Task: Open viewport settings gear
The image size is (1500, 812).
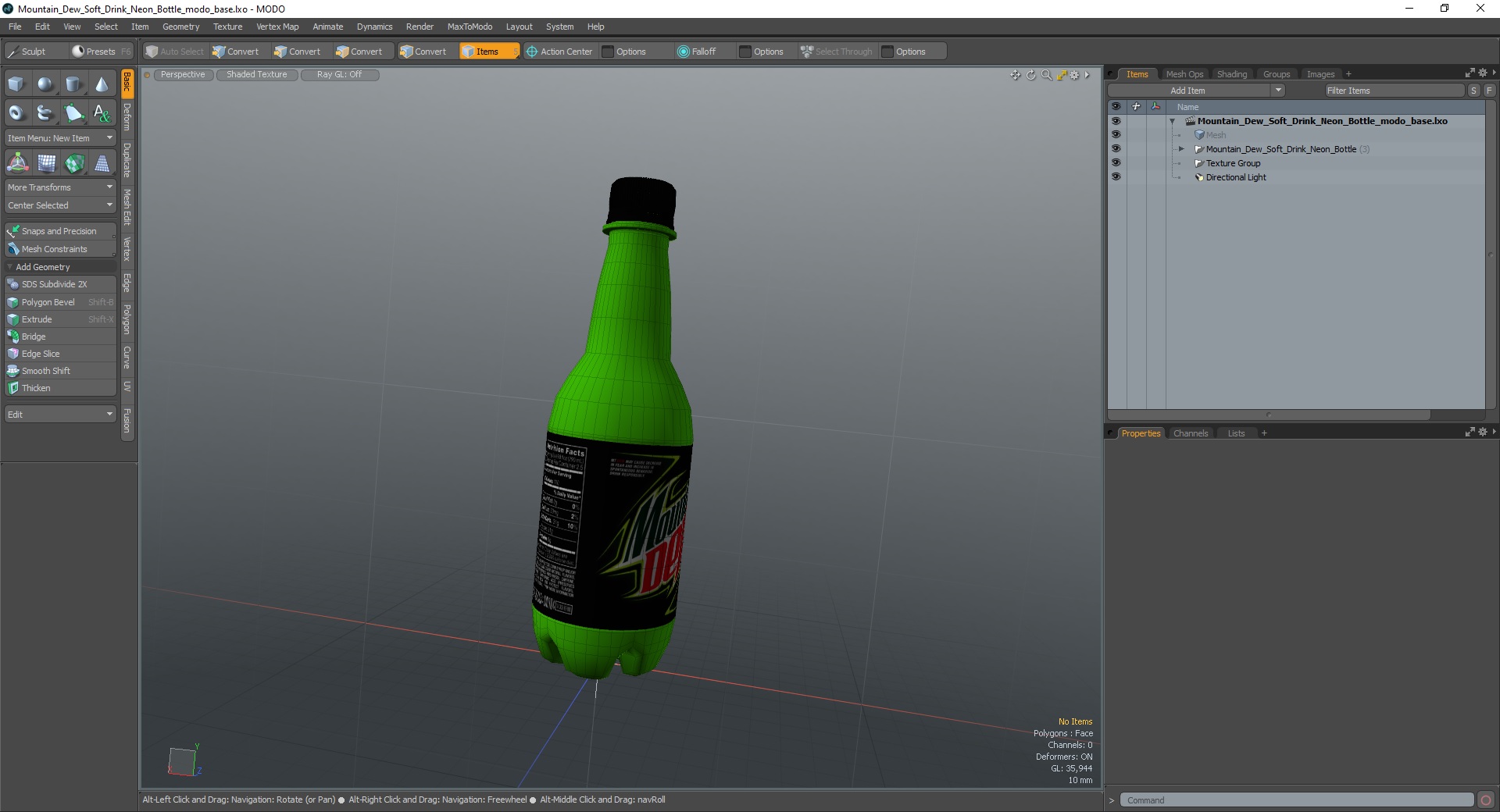Action: (x=1075, y=75)
